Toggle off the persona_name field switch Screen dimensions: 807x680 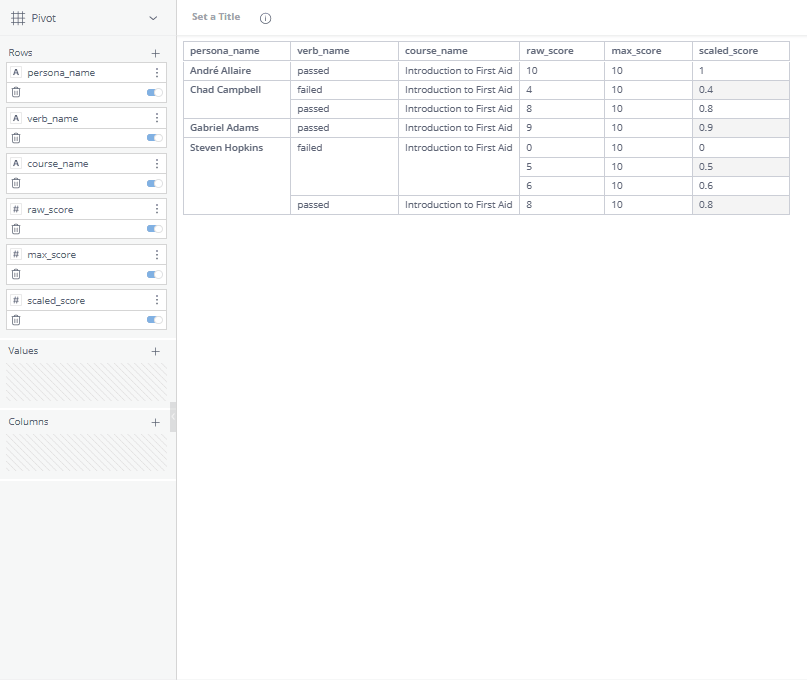coord(154,92)
